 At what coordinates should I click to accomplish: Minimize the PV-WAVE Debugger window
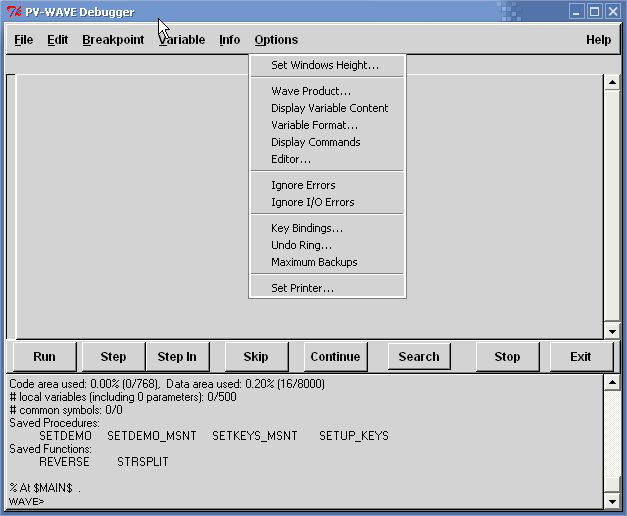click(576, 12)
